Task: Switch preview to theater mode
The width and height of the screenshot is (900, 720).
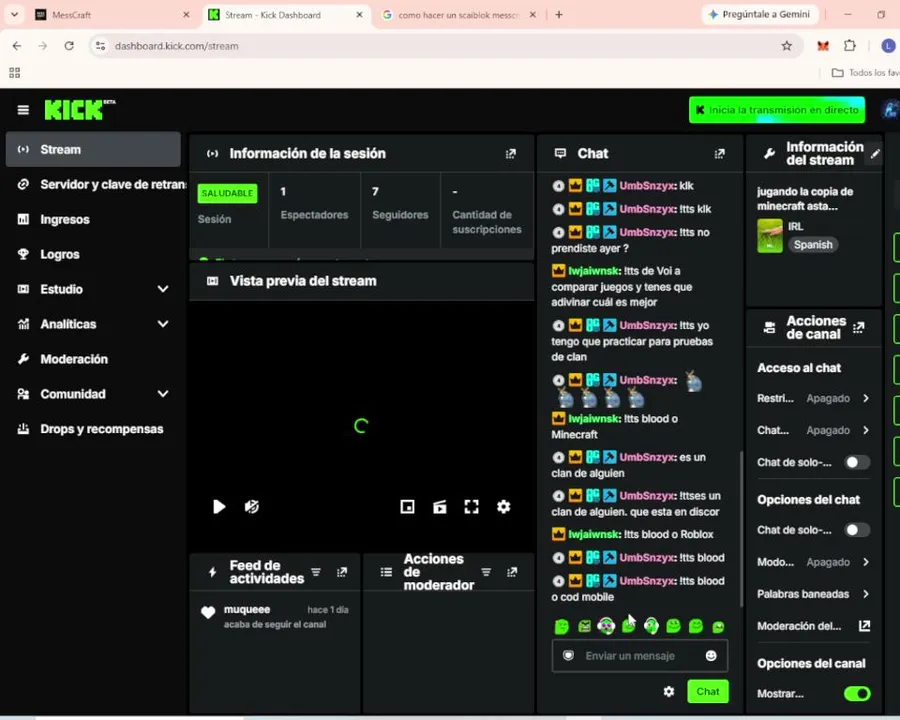Action: [x=440, y=506]
